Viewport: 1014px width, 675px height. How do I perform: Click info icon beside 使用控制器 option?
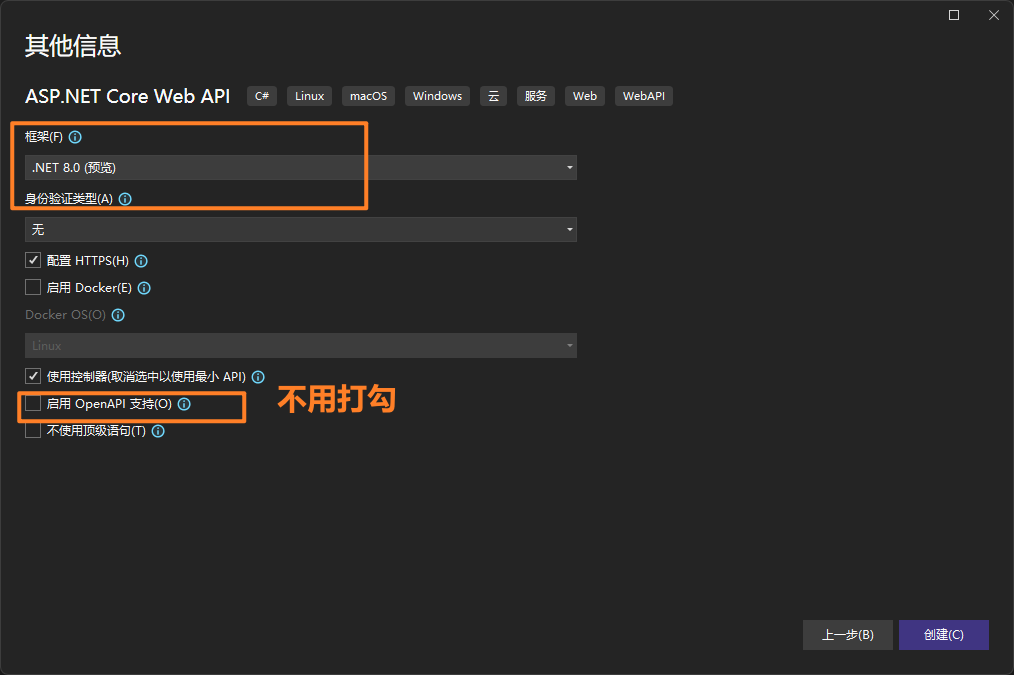coord(258,377)
